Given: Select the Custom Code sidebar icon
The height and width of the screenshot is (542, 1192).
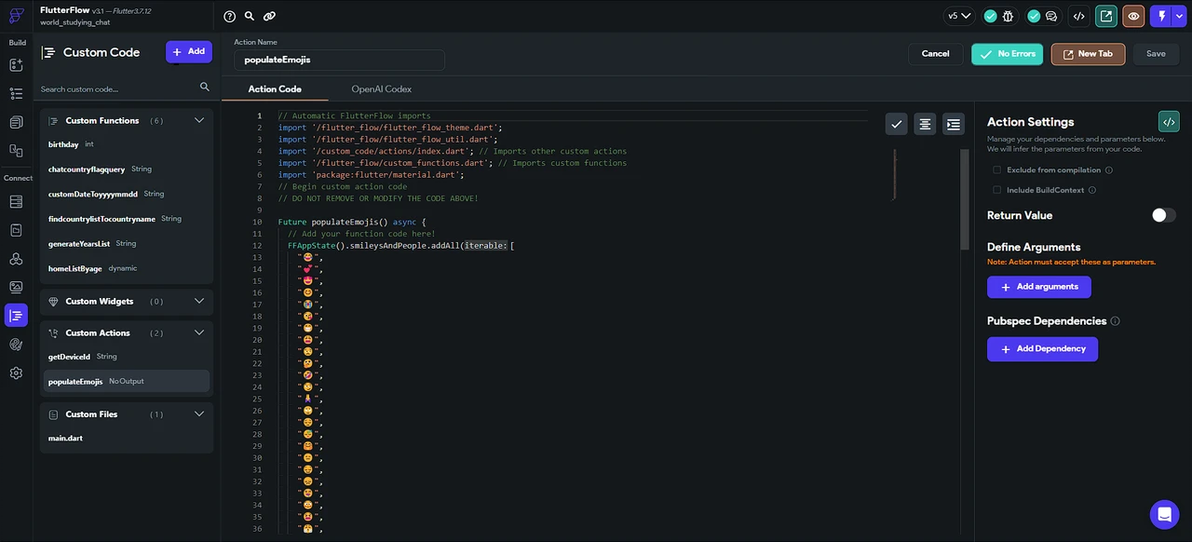Looking at the screenshot, I should tap(16, 315).
